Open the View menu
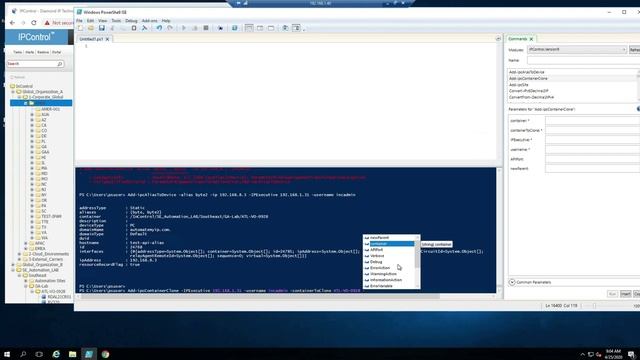Viewport: 640px width, 360px height. [102, 20]
